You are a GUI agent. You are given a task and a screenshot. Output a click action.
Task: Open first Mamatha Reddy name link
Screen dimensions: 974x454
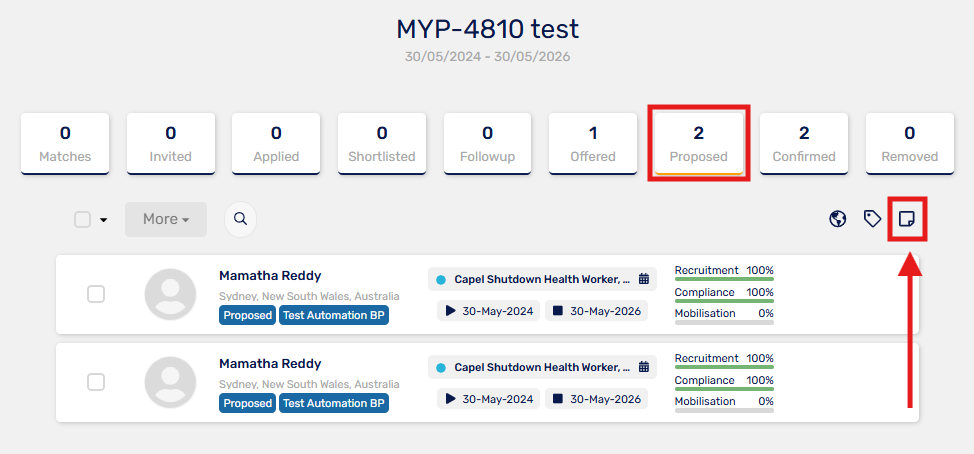(x=270, y=276)
